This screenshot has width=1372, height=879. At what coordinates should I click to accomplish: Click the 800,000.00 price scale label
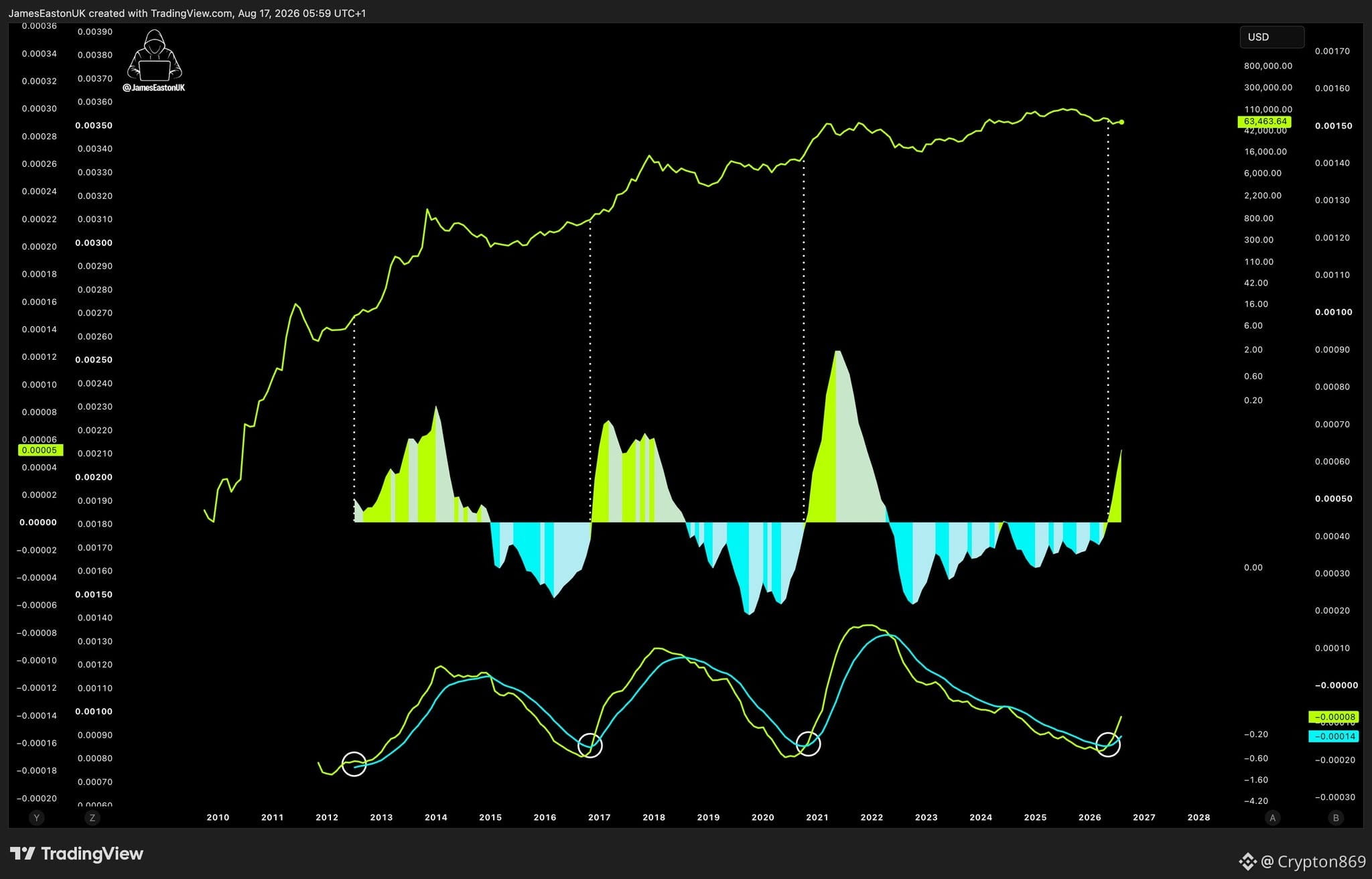click(x=1268, y=66)
